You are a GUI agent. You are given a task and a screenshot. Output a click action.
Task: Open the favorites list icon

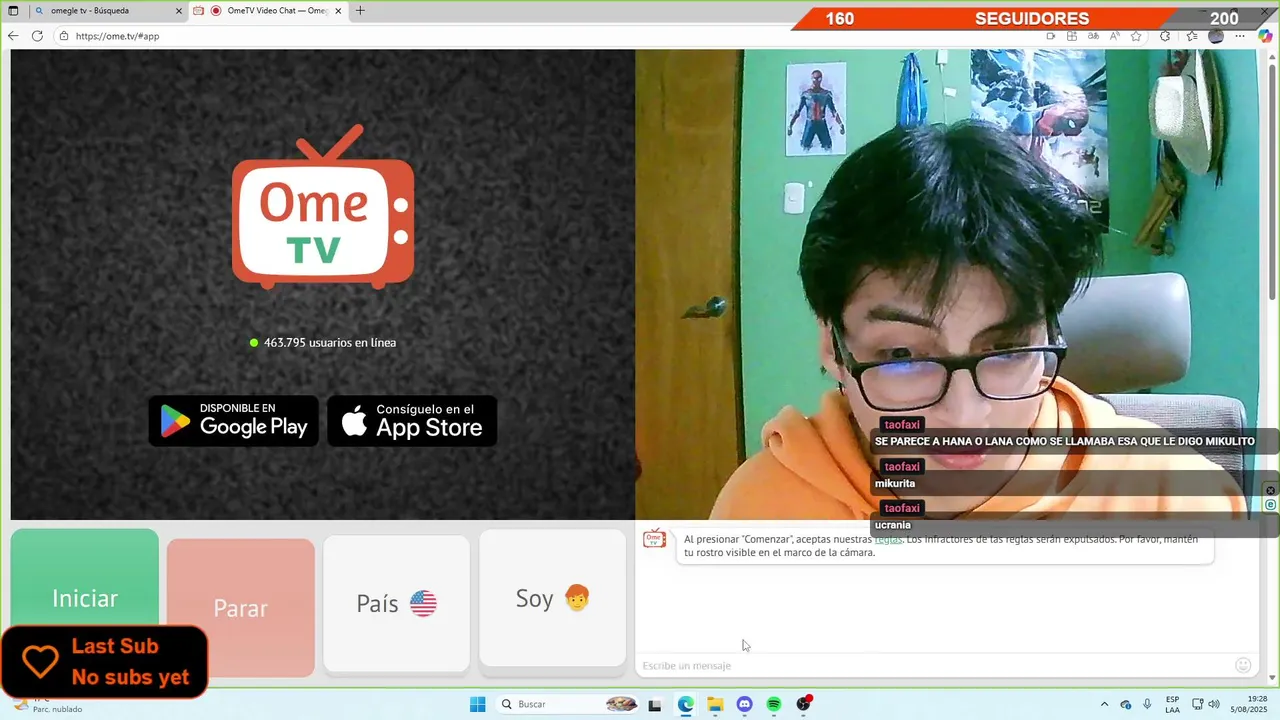tap(1192, 36)
